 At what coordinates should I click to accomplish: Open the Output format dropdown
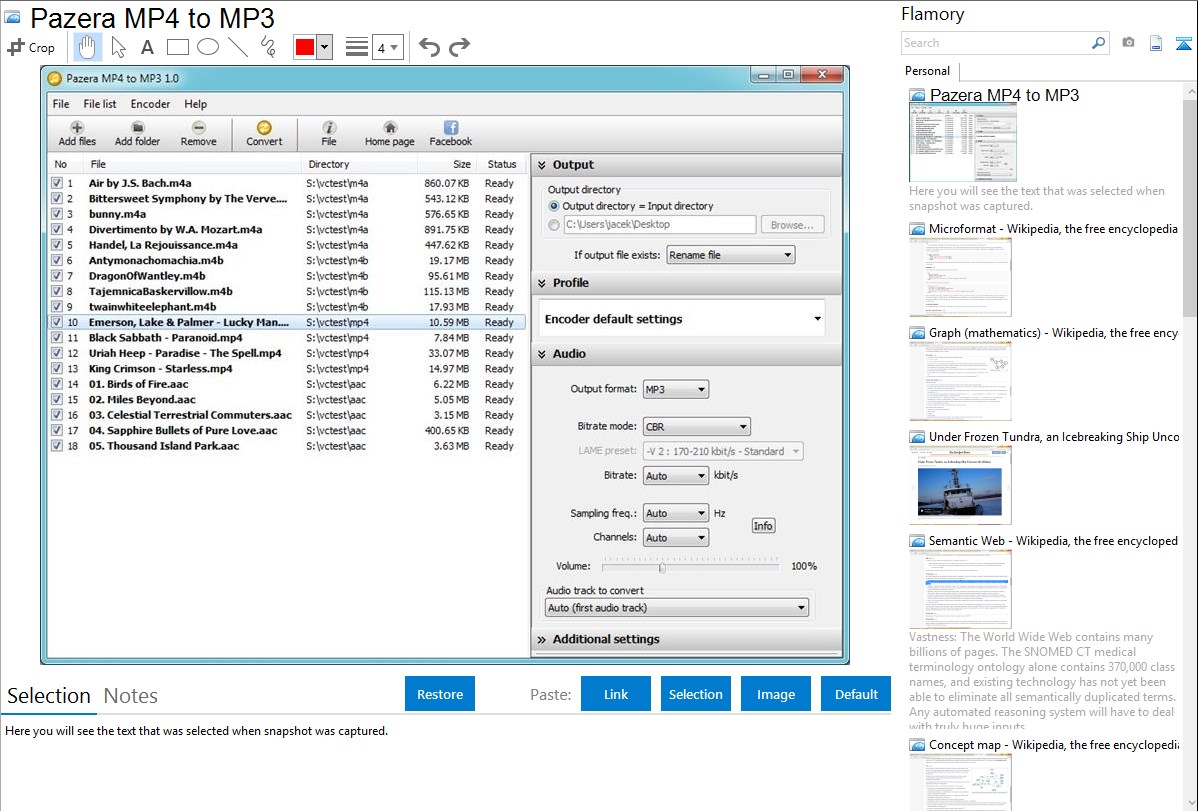click(675, 390)
